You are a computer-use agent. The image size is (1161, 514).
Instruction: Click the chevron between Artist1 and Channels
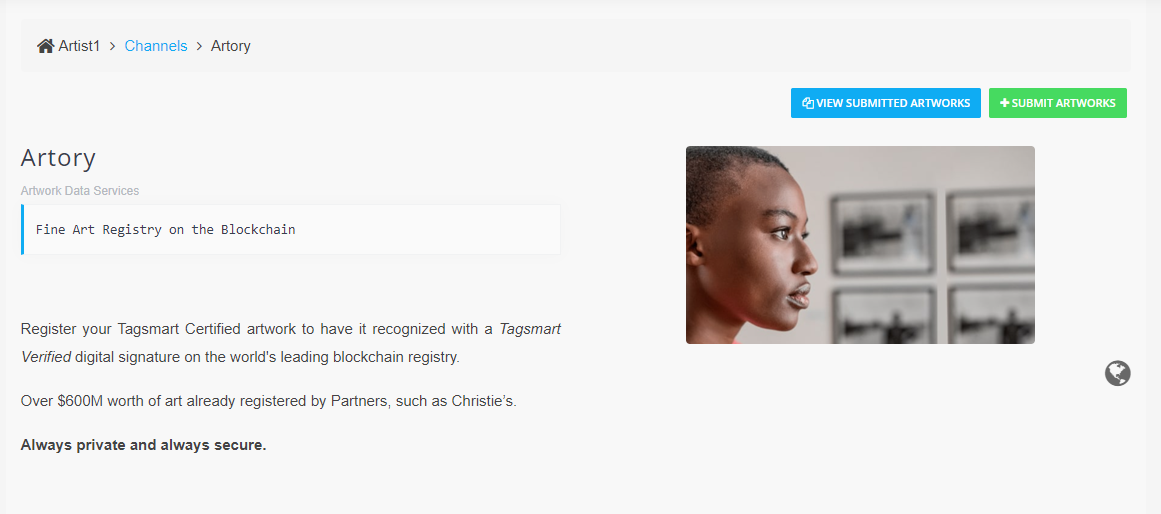point(113,46)
